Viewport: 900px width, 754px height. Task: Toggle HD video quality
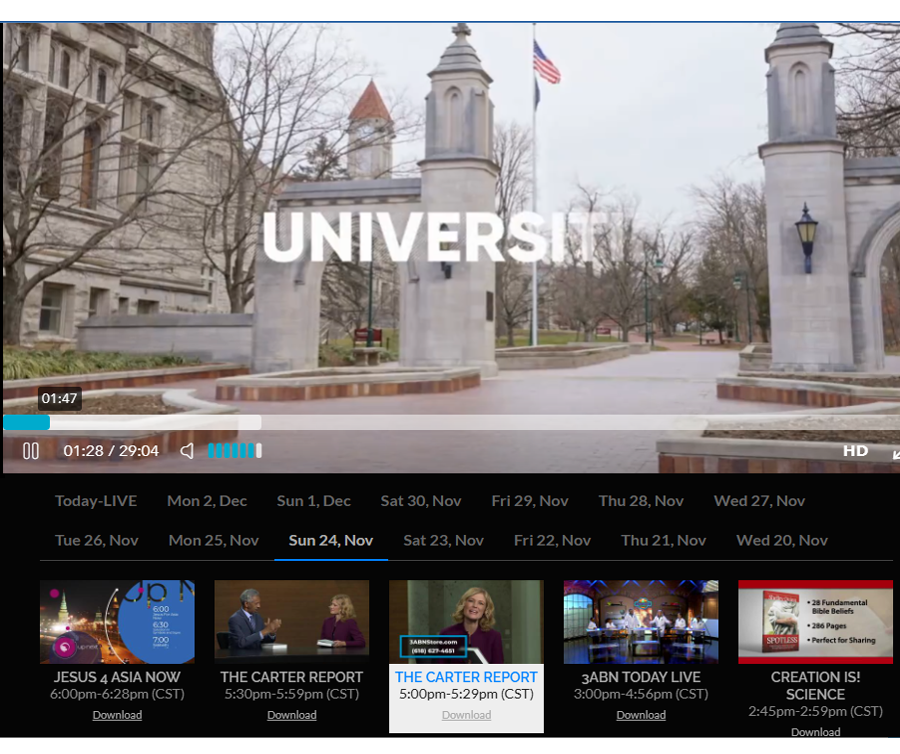coord(855,451)
